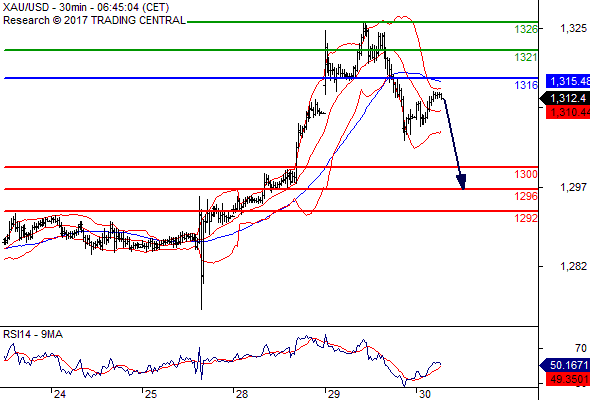Image resolution: width=590 pixels, height=400 pixels.
Task: Click the 1,325 price axis label
Action: click(x=573, y=28)
